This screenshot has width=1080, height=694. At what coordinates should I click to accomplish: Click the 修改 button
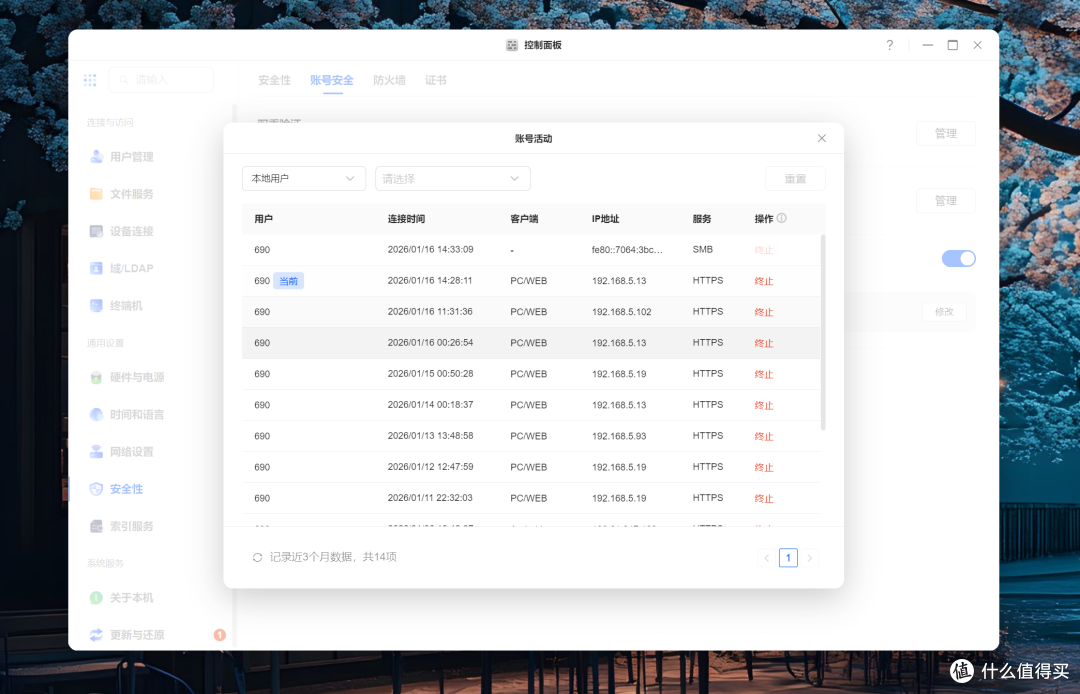click(944, 312)
